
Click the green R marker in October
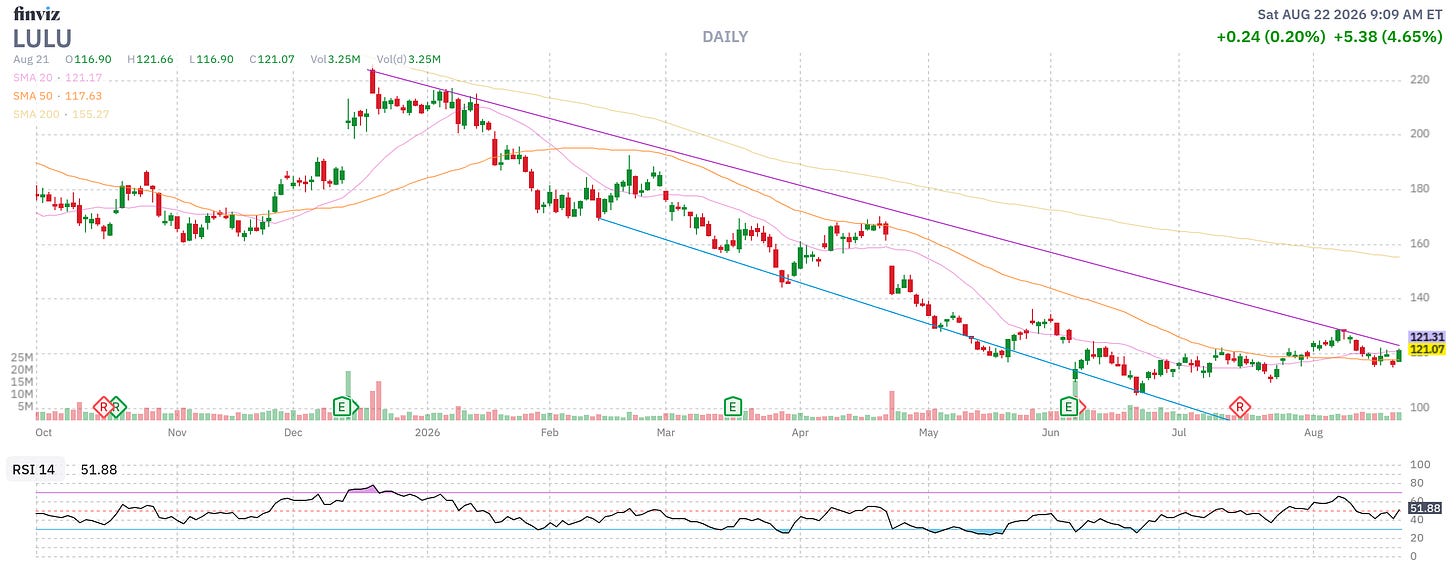pos(117,406)
